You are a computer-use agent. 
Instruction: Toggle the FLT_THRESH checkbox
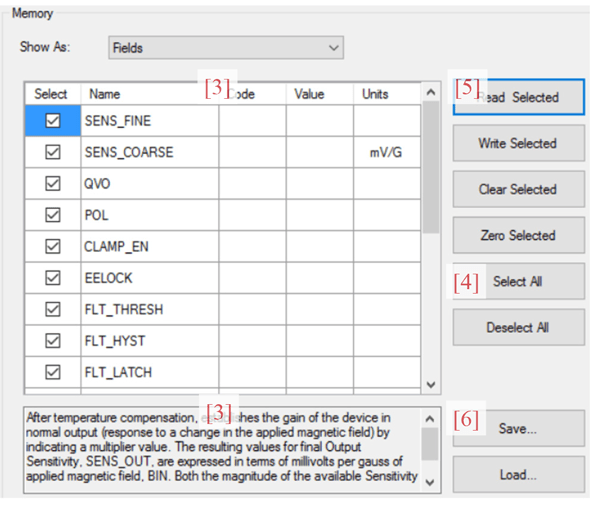coord(53,309)
